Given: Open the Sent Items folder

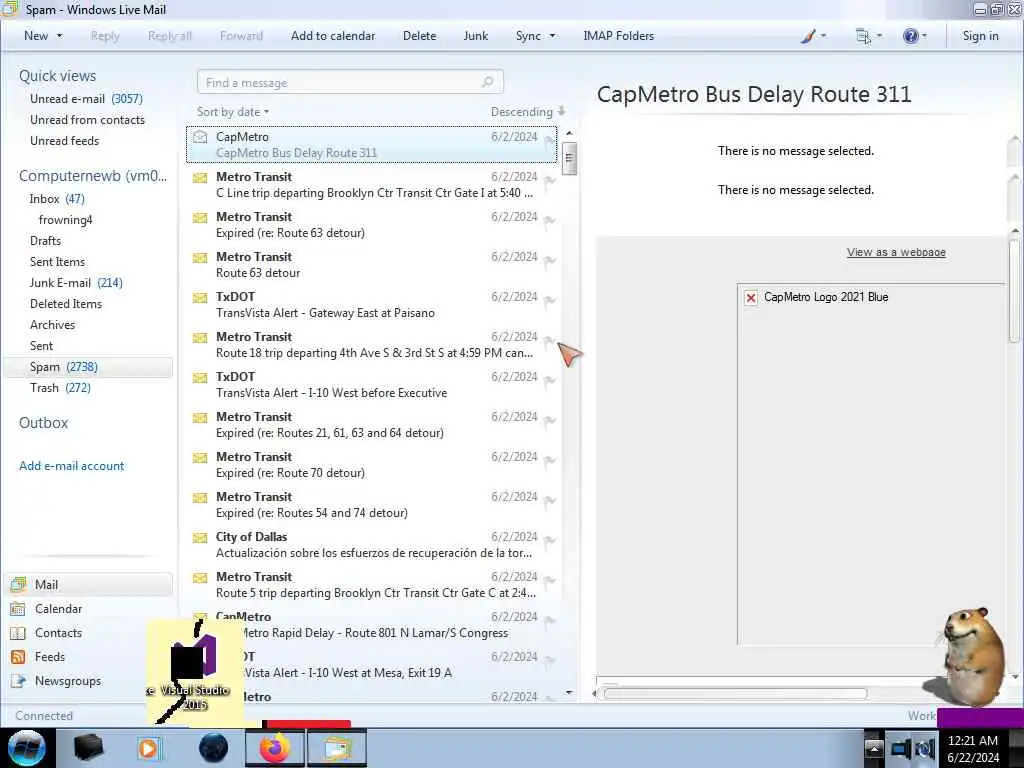Looking at the screenshot, I should pyautogui.click(x=57, y=261).
